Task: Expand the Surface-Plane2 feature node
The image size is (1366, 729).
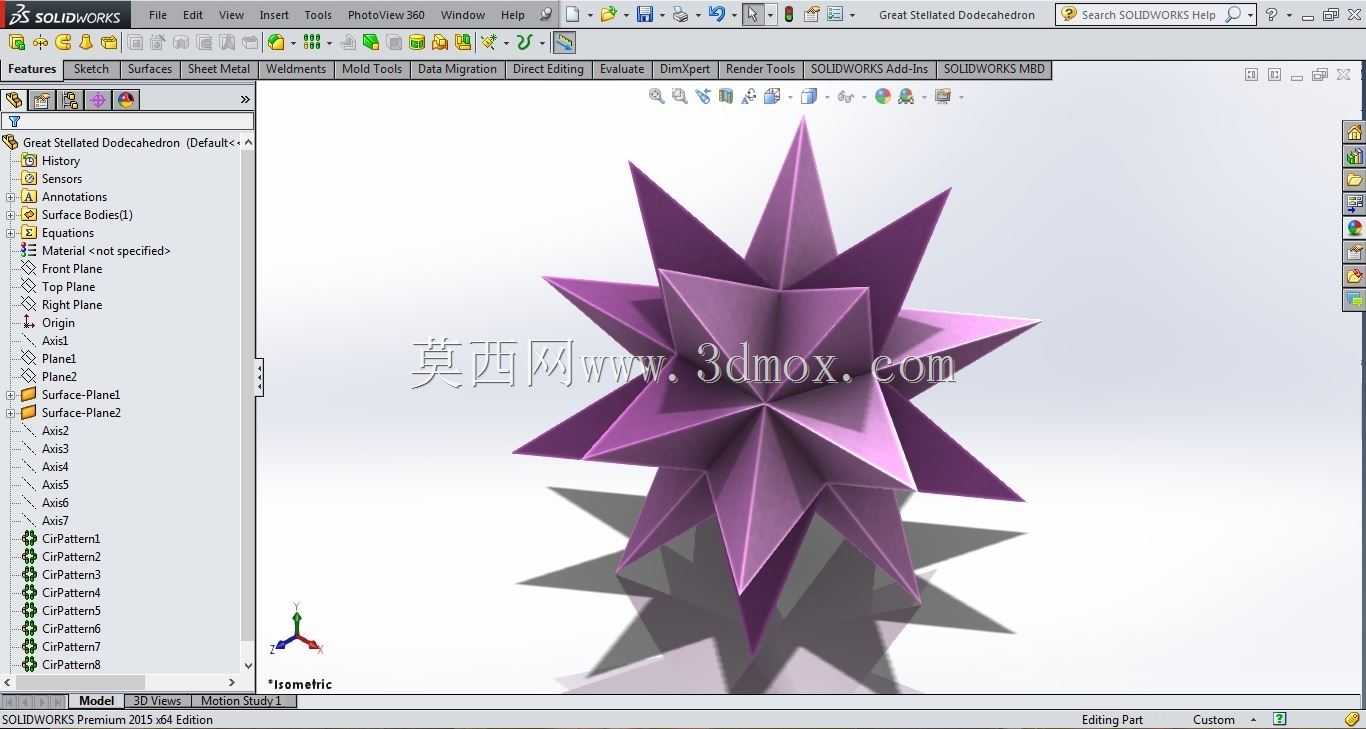Action: [11, 413]
